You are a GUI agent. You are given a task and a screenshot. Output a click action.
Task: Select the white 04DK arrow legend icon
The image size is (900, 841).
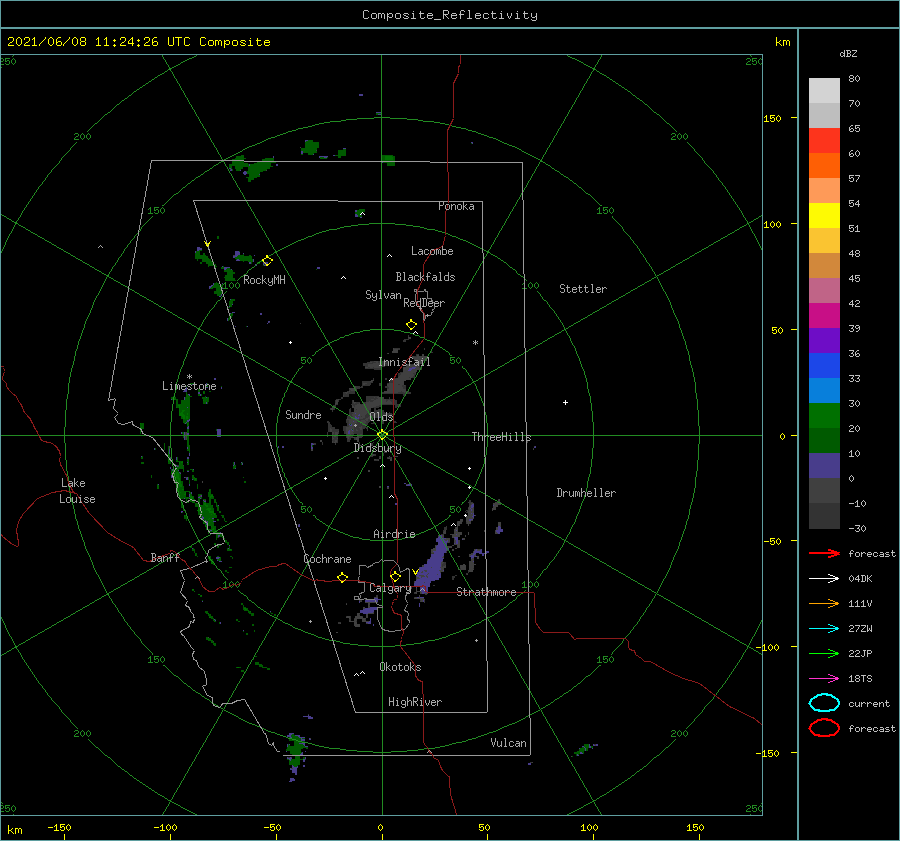click(x=824, y=578)
